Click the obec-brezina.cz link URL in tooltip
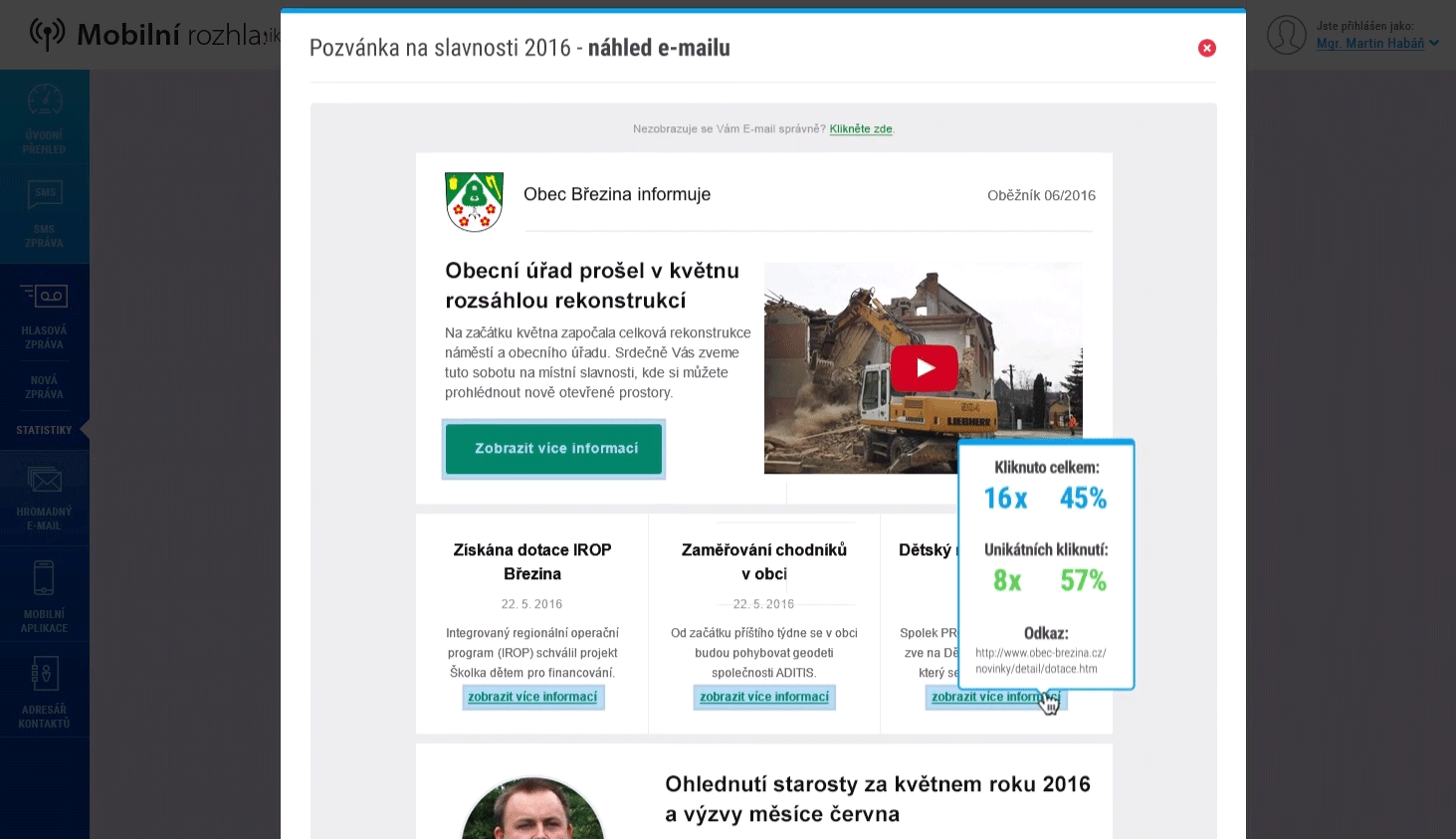1456x839 pixels. coord(1040,661)
